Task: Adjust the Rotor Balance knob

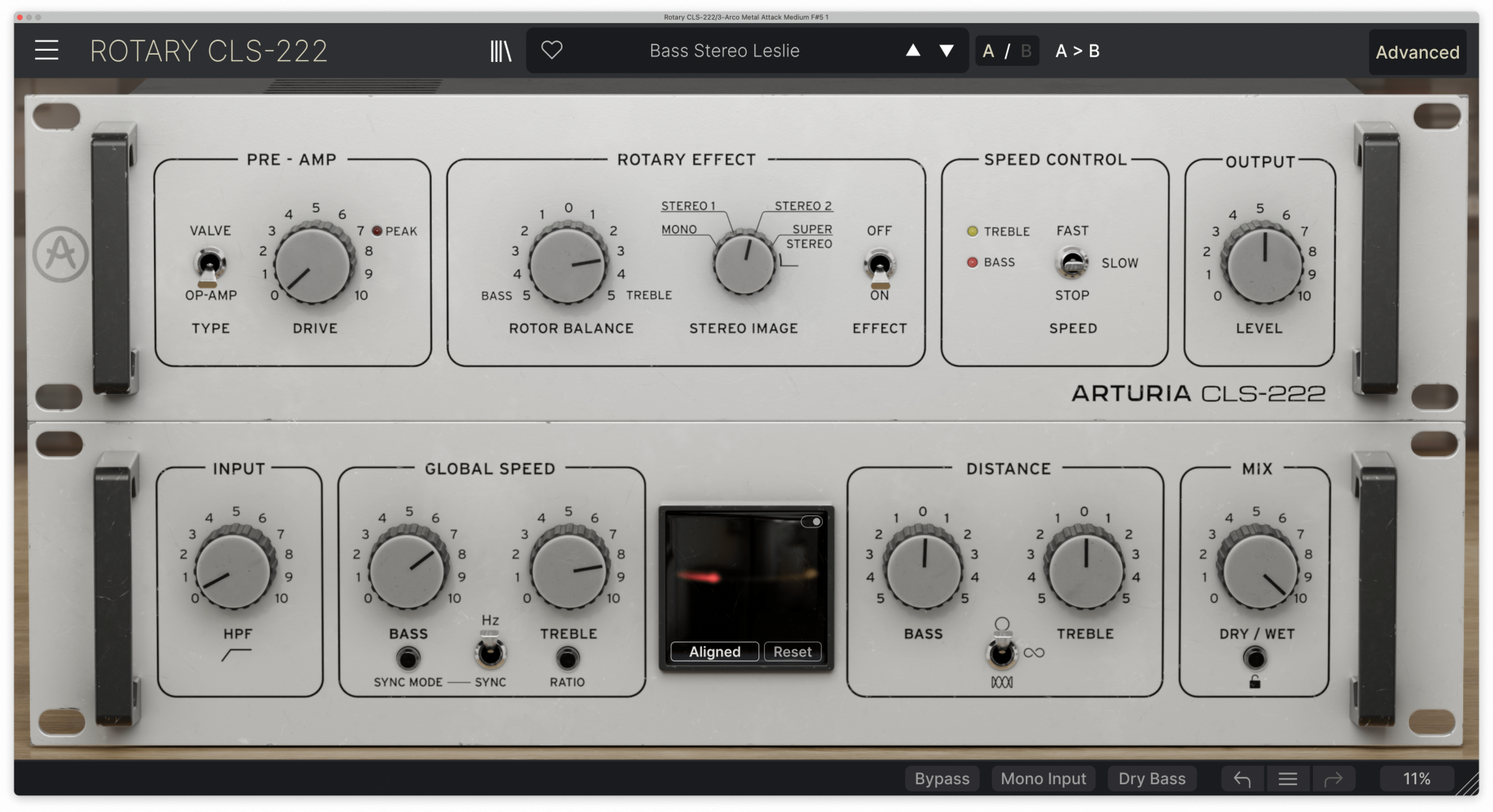Action: click(x=568, y=263)
